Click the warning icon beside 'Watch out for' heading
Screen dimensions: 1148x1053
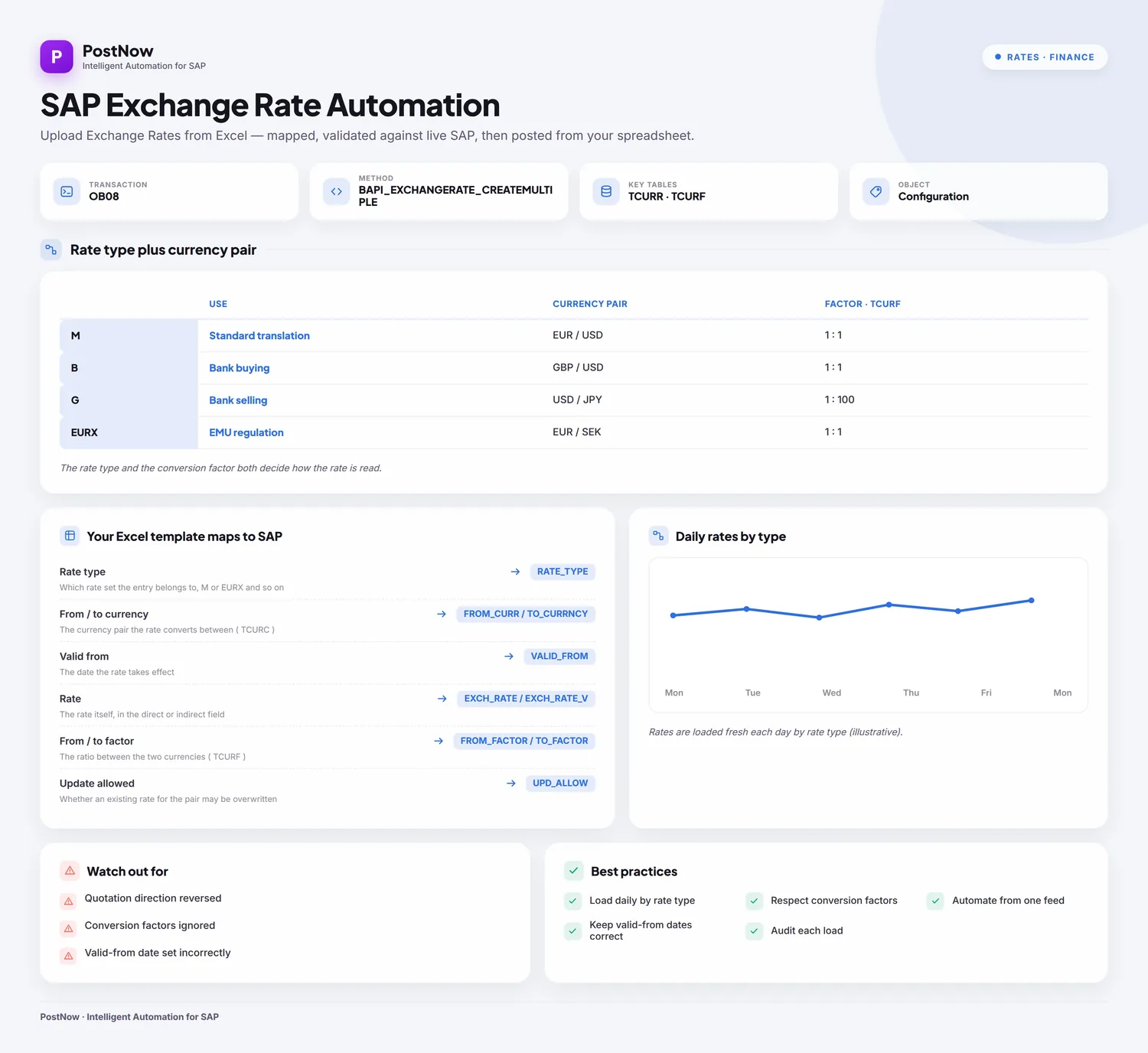click(70, 871)
